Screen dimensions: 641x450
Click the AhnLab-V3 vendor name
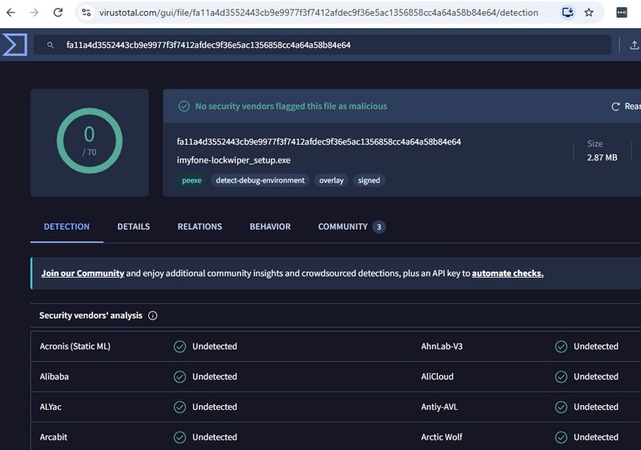pyautogui.click(x=442, y=347)
